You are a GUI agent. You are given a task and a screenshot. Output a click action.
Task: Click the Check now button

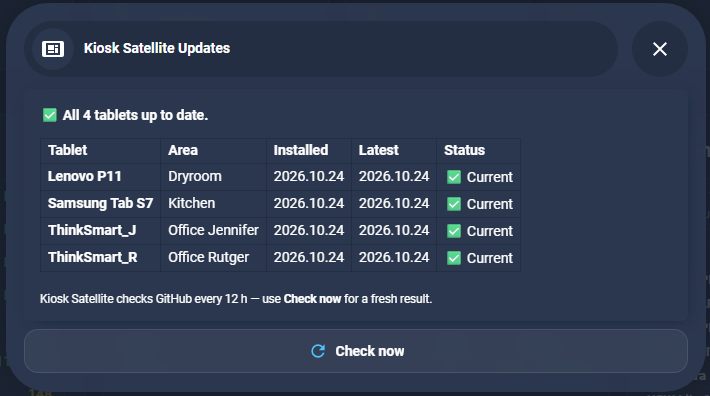[x=355, y=351]
